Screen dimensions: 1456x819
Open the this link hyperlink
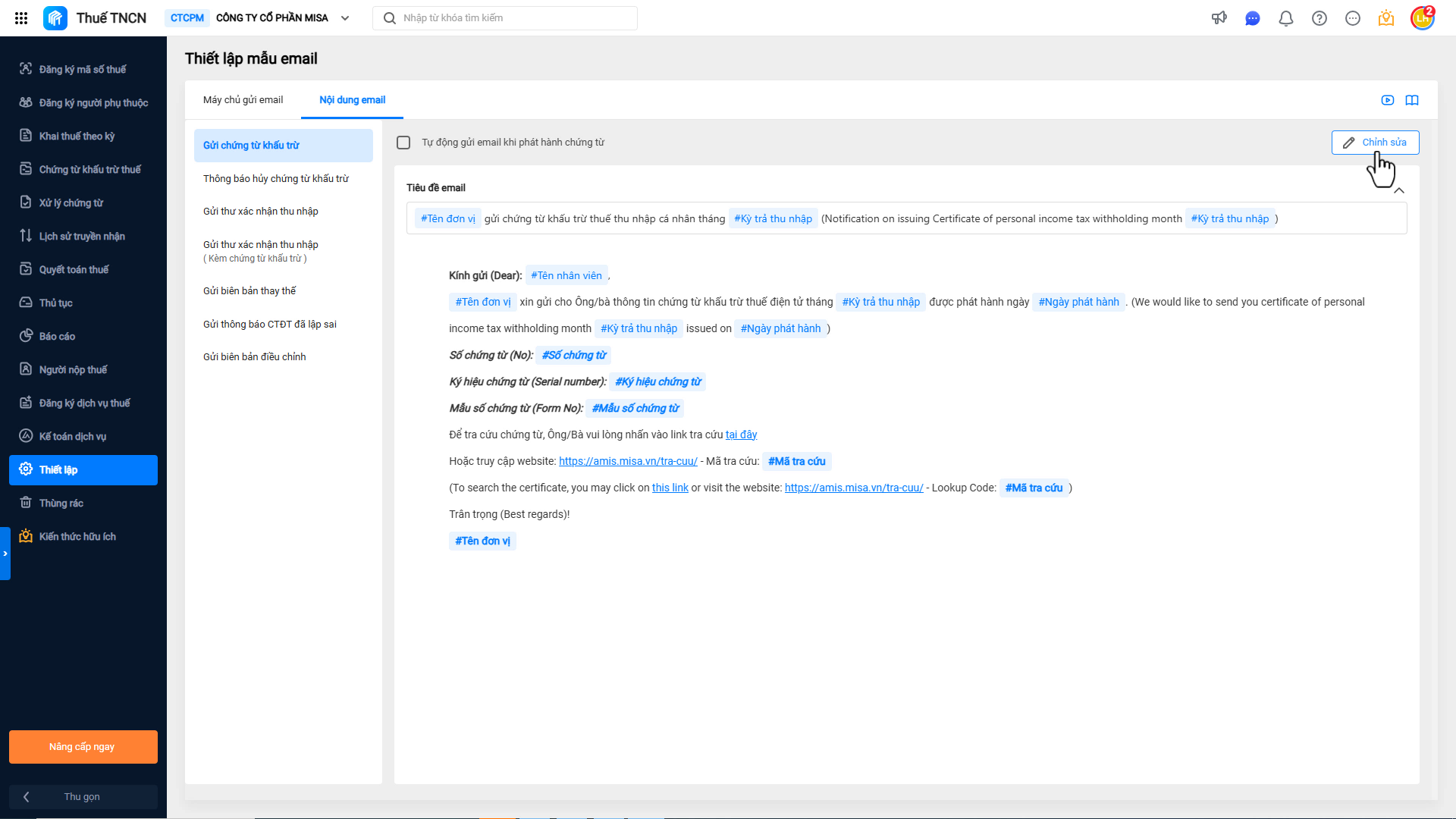click(x=670, y=488)
